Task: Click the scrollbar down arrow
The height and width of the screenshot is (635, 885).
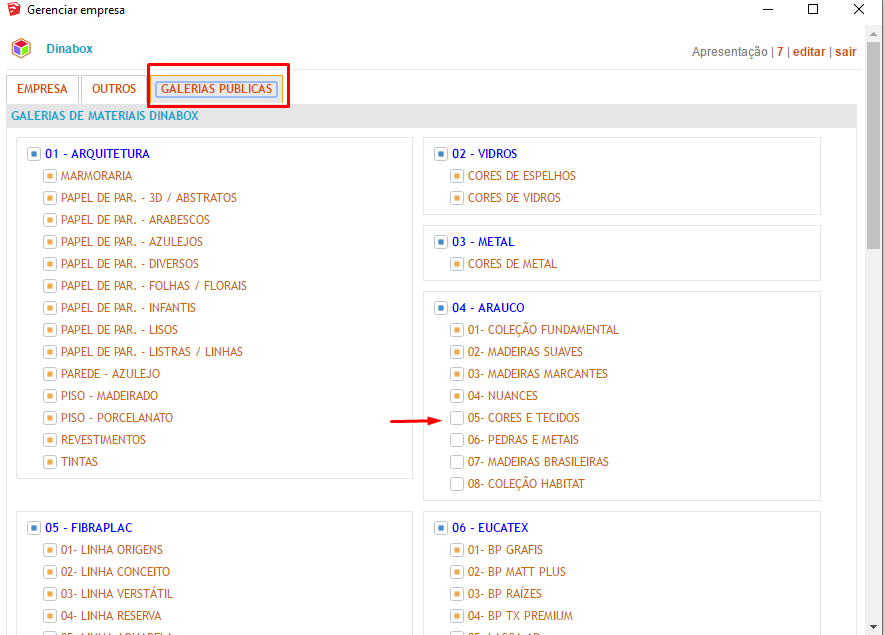Action: (x=874, y=627)
